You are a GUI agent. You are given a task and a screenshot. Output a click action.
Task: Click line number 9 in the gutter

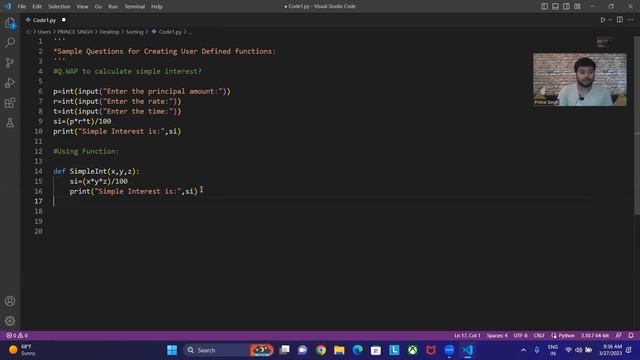click(40, 121)
